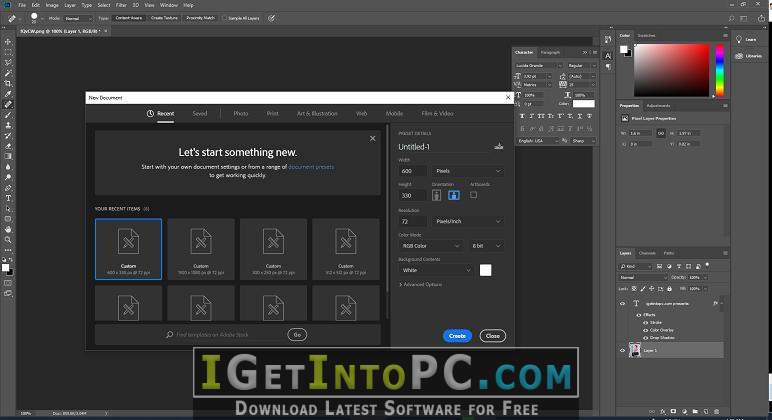
Task: Click the lock all icon in Layers panel
Action: coord(669,289)
